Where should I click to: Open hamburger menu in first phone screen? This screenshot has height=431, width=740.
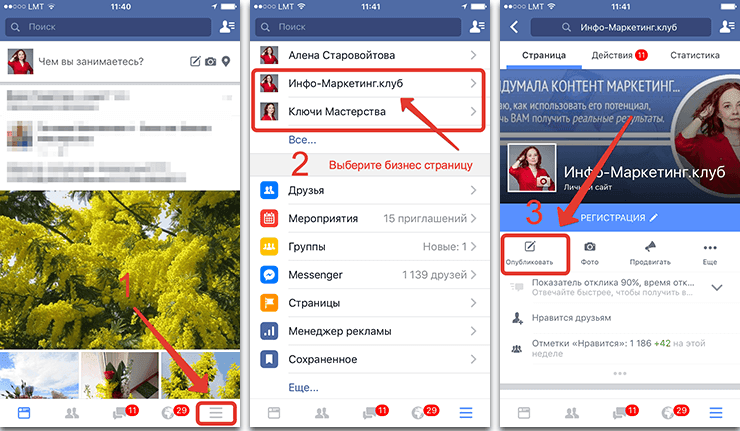(216, 413)
